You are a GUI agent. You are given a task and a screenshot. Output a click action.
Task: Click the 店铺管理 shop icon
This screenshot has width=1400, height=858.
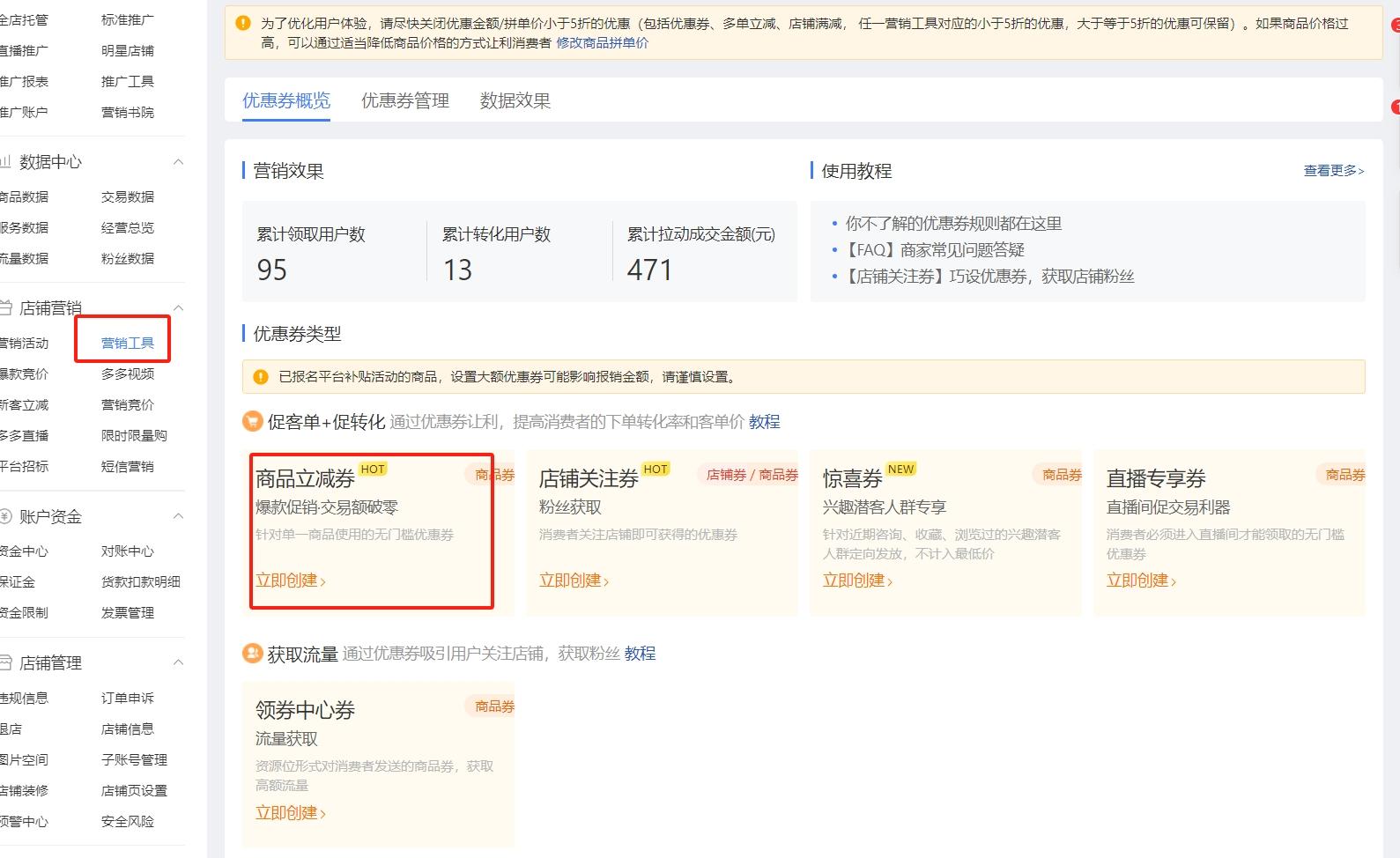pyautogui.click(x=5, y=662)
